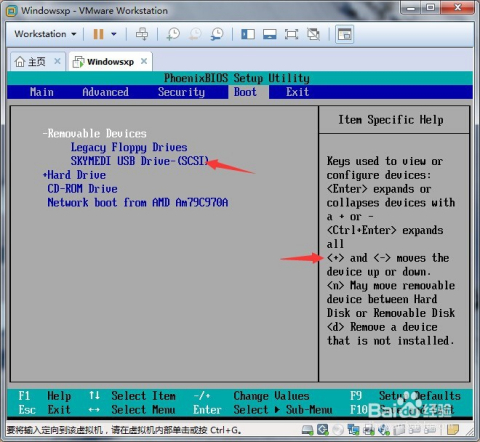Select SKYMEDI USB Drive entry
Viewport: 480px width, 442px height.
pyautogui.click(x=140, y=161)
